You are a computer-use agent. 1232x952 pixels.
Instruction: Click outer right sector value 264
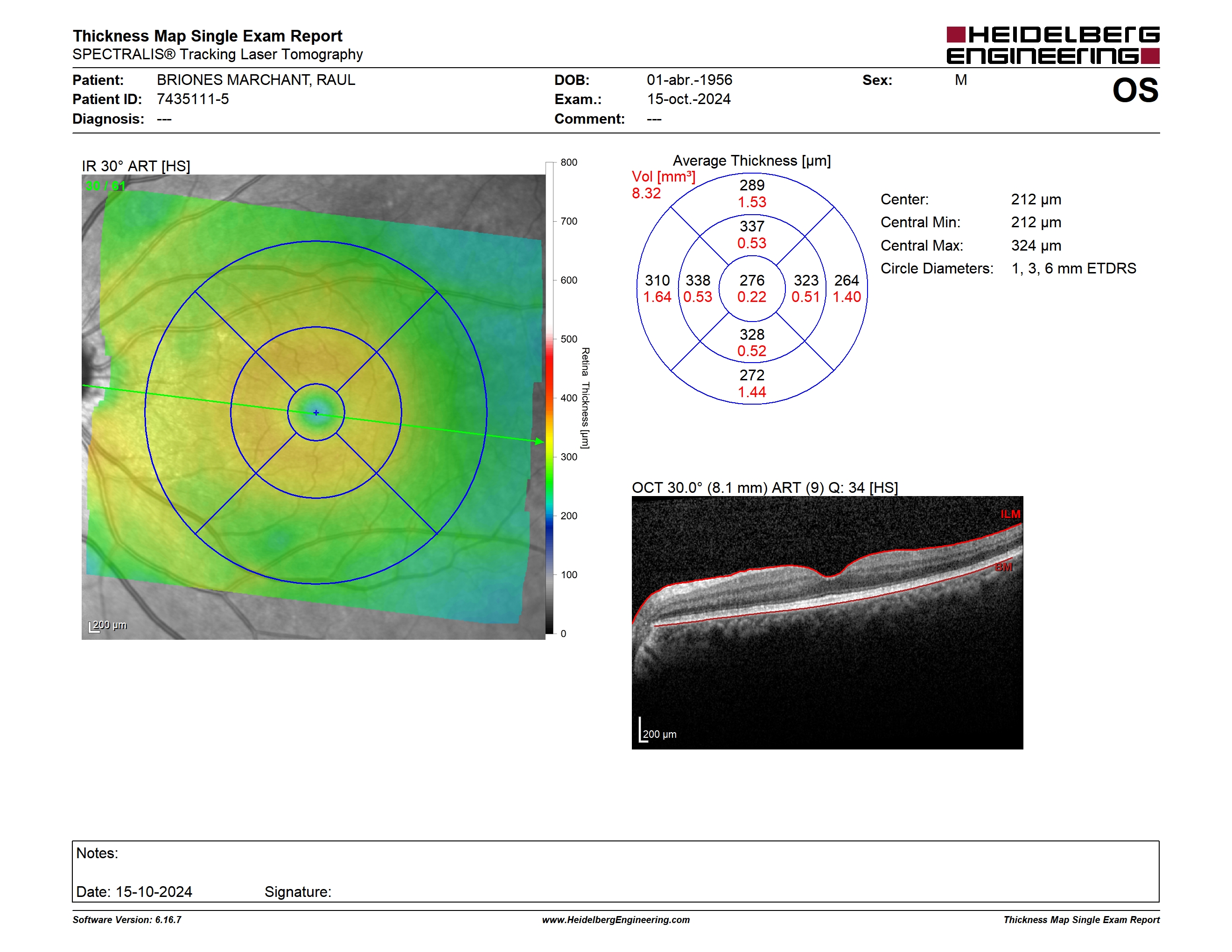[847, 280]
